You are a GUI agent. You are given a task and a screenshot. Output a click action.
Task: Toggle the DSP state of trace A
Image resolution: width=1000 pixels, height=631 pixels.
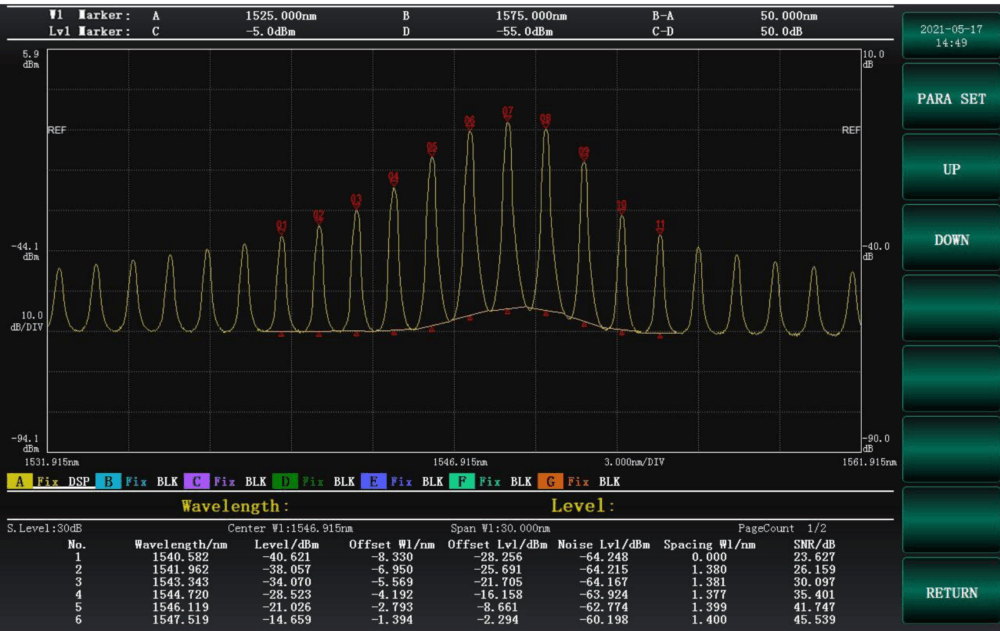[79, 481]
